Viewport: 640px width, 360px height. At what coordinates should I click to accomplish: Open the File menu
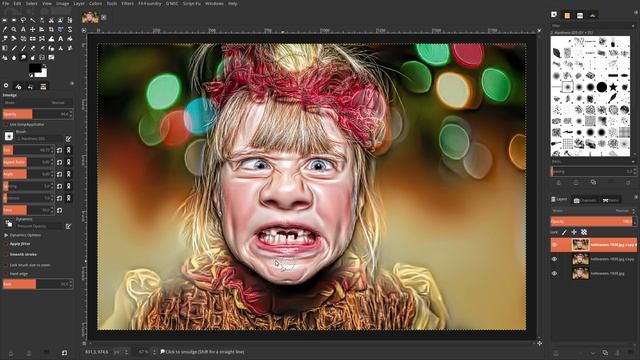6,4
